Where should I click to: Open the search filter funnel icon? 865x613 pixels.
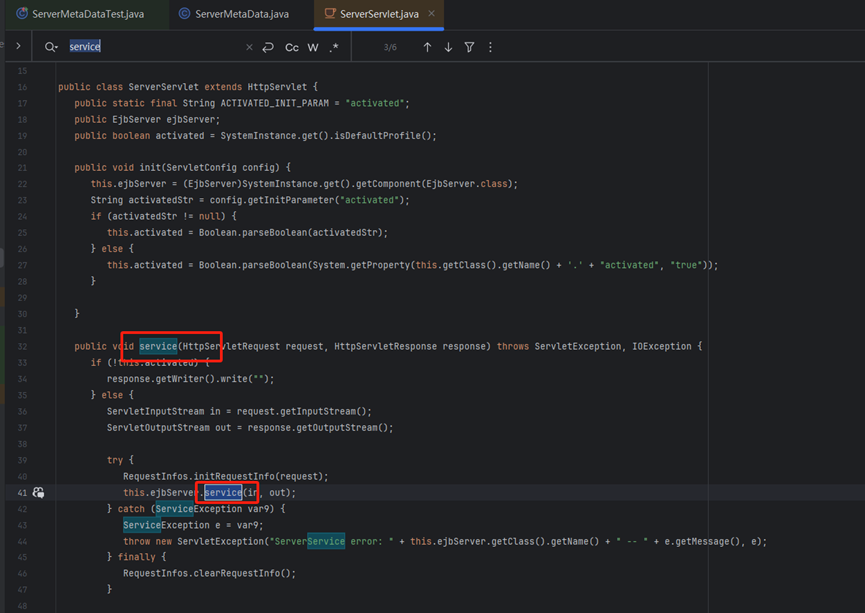point(469,47)
